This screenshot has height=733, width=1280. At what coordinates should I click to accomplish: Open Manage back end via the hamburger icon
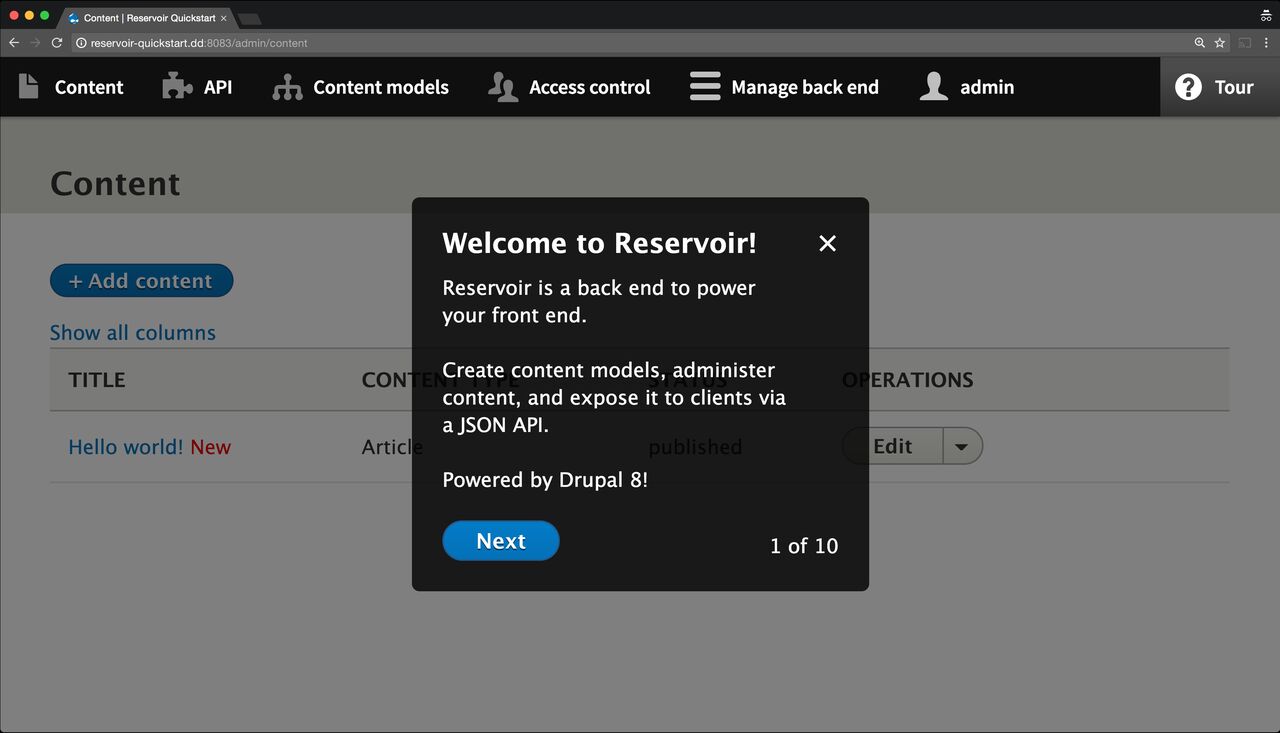point(704,86)
